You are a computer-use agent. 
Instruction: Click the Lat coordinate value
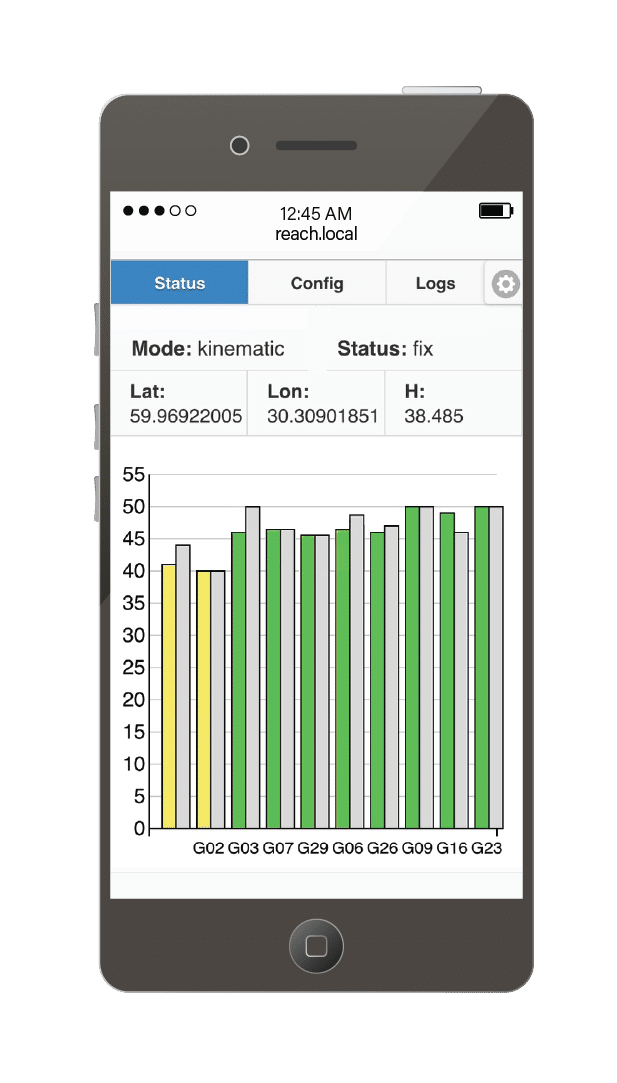(x=186, y=416)
